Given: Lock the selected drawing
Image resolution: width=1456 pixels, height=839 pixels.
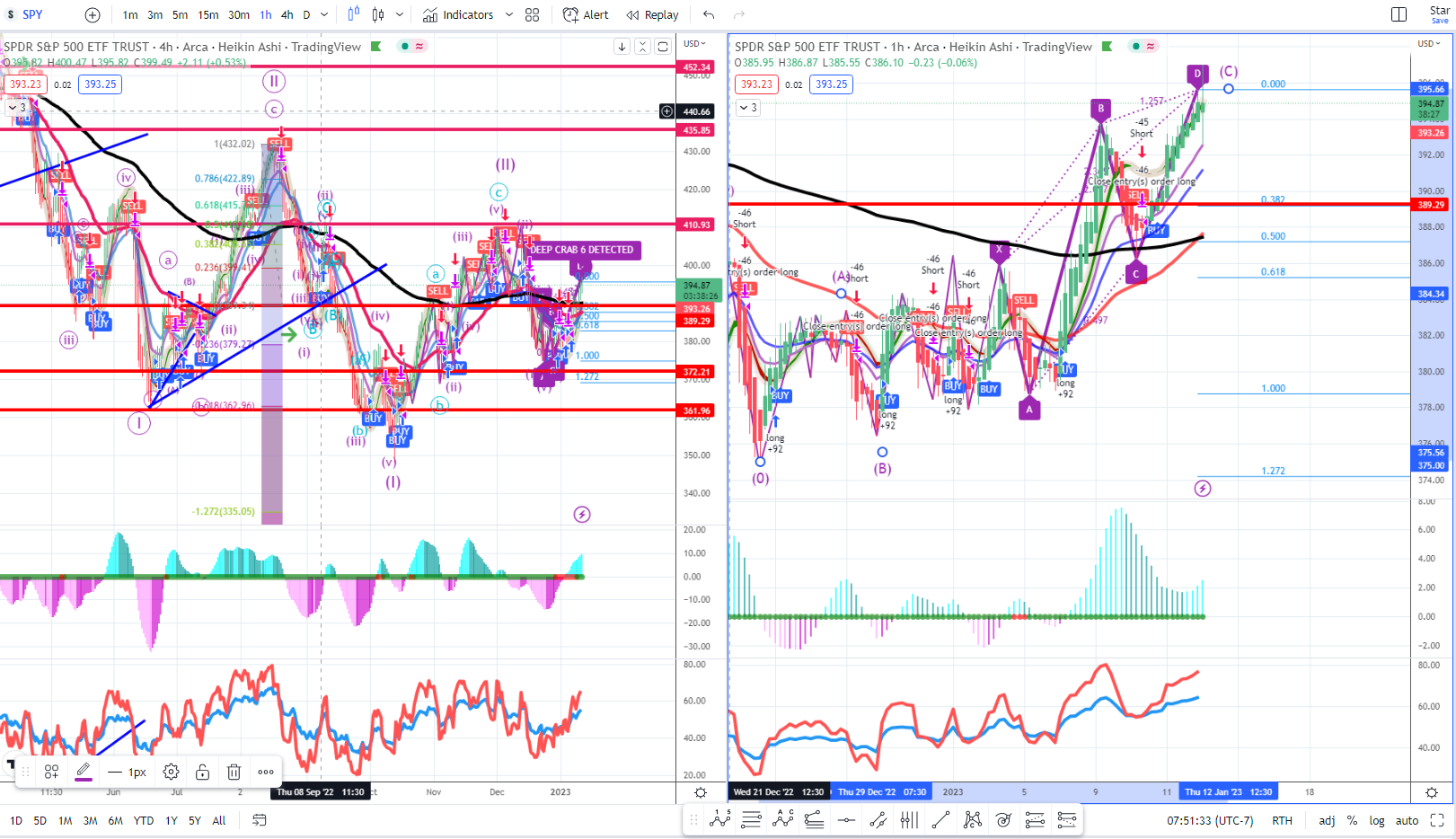Looking at the screenshot, I should [202, 772].
